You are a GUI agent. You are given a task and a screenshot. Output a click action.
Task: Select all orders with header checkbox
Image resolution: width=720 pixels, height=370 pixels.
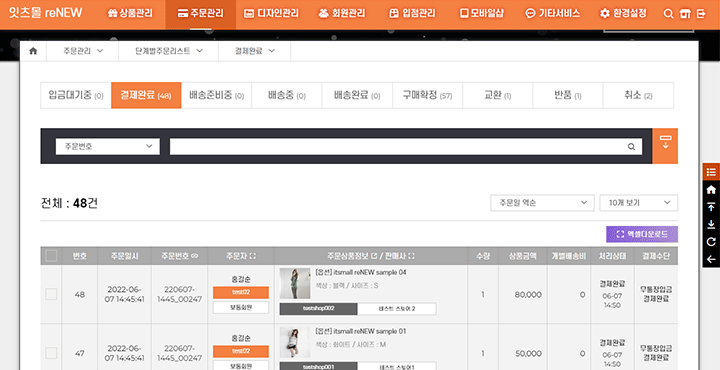click(51, 256)
